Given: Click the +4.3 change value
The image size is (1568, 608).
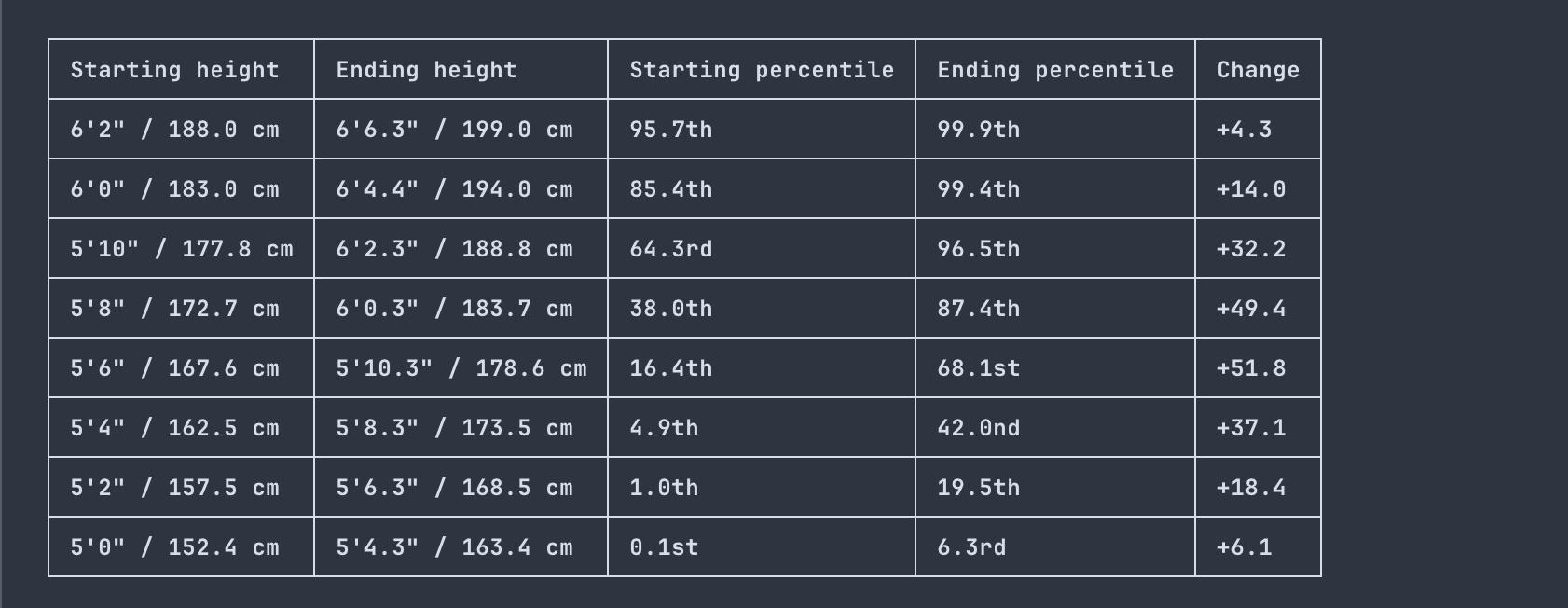Looking at the screenshot, I should coord(1245,130).
